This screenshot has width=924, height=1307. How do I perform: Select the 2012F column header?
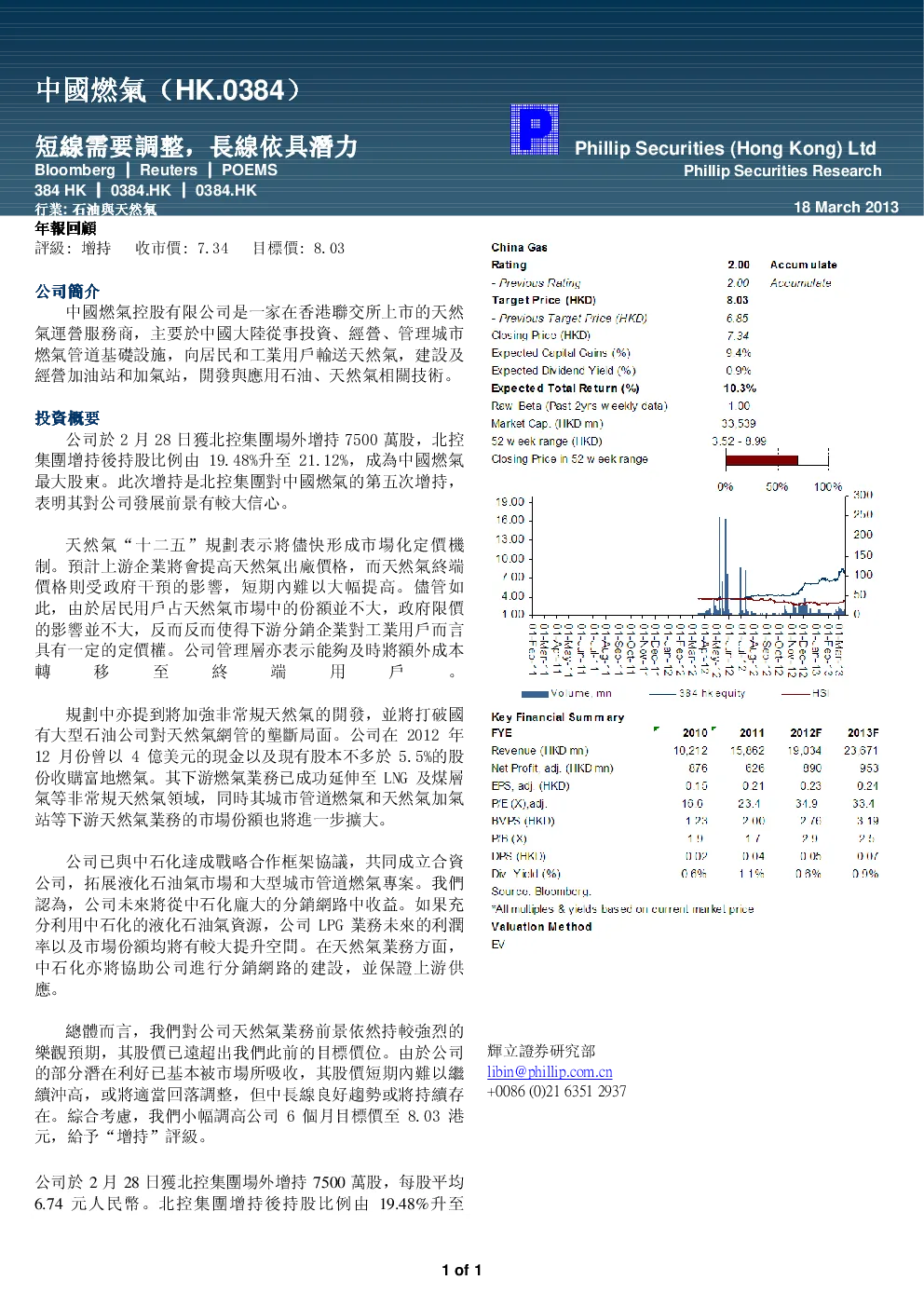[806, 733]
